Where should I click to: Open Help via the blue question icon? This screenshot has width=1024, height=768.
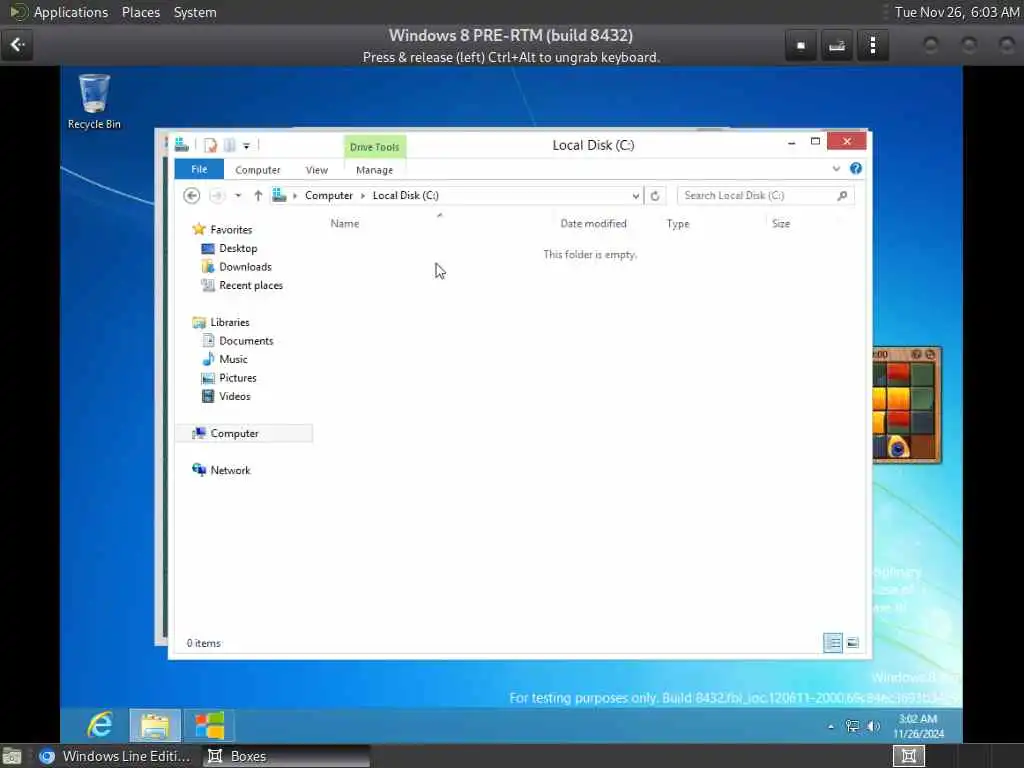856,168
